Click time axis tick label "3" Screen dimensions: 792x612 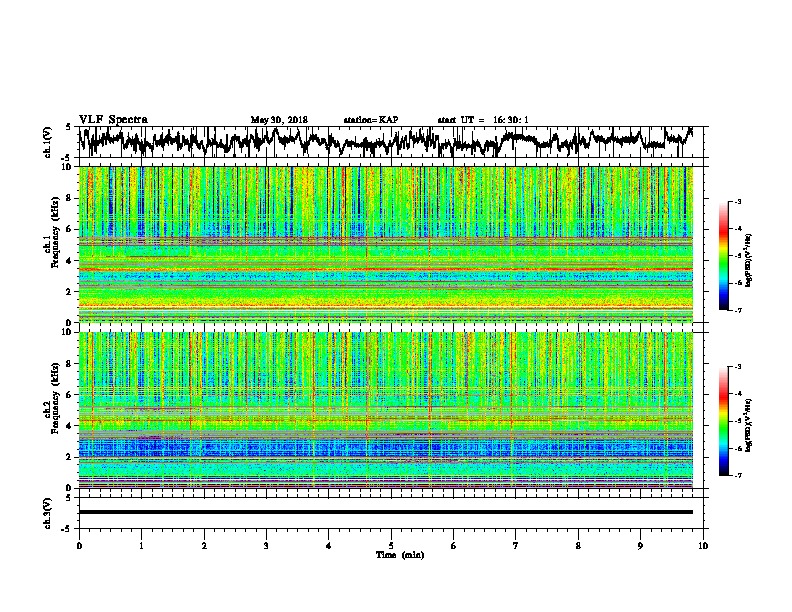266,546
